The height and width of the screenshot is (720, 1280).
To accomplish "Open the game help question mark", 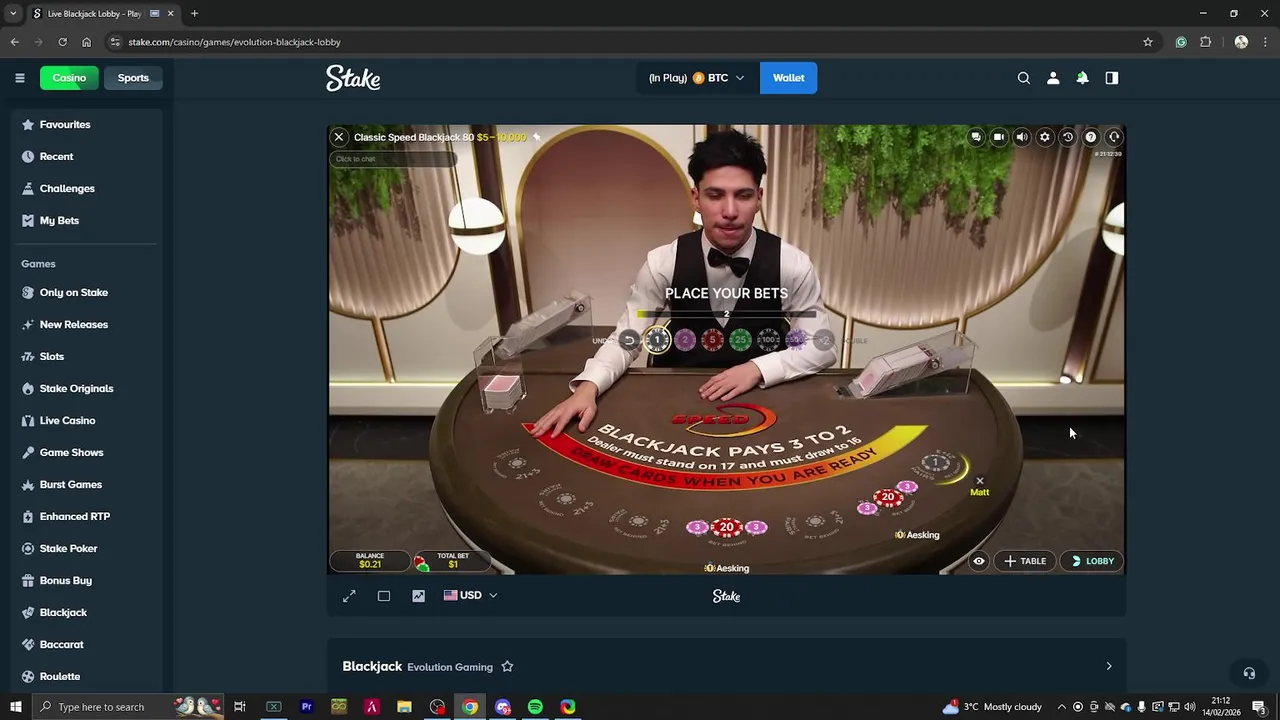I will (1091, 137).
